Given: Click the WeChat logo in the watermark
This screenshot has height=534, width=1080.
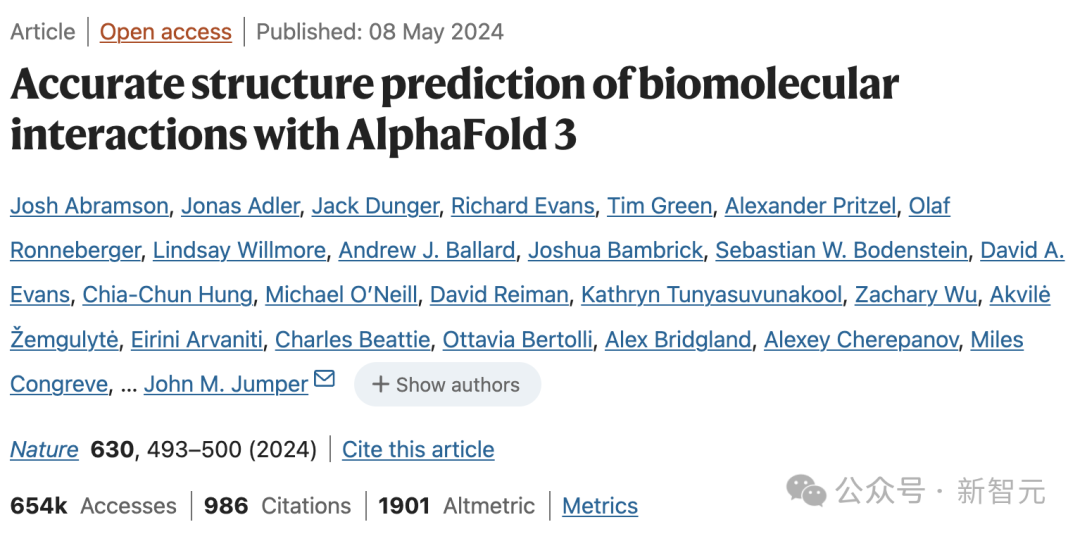Looking at the screenshot, I should 807,490.
